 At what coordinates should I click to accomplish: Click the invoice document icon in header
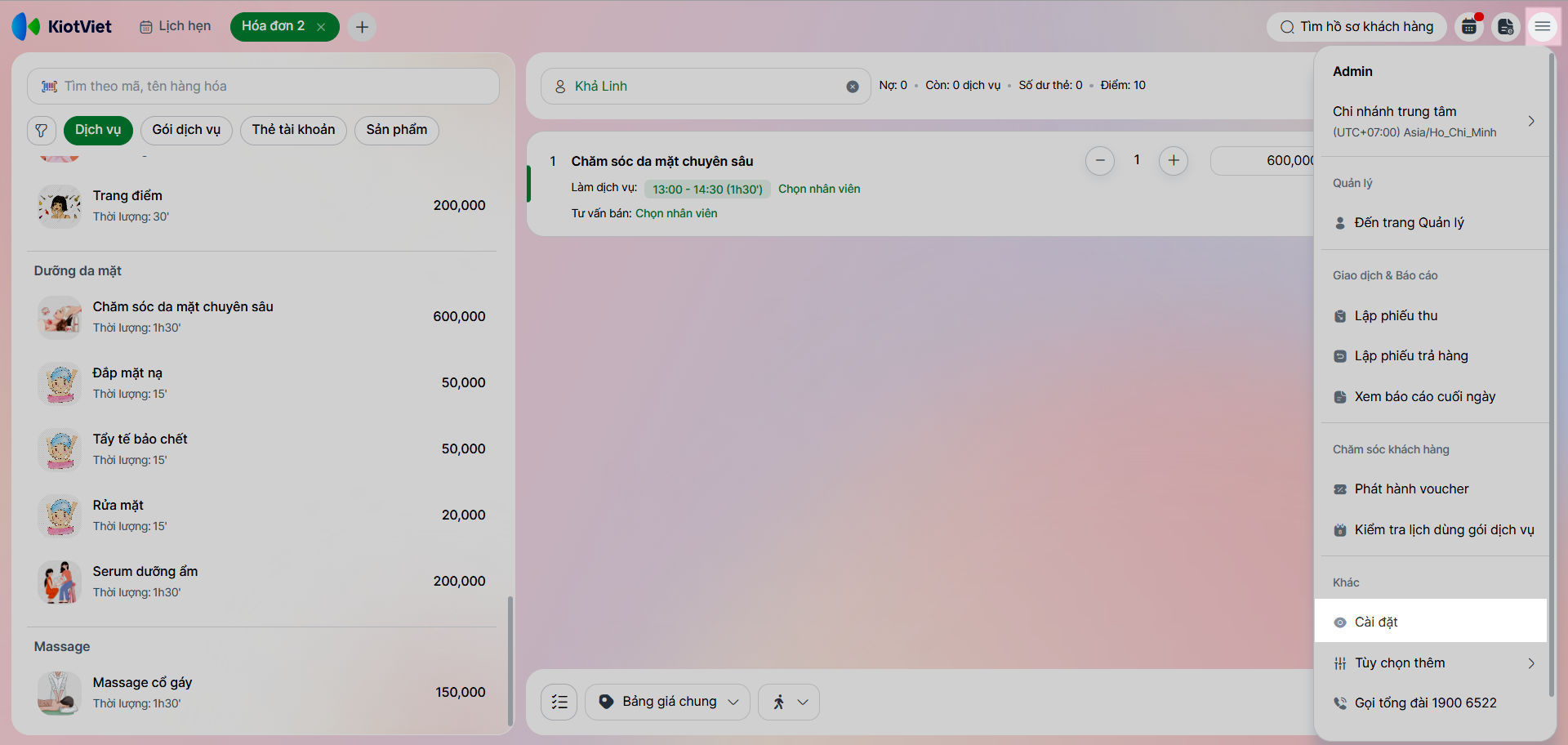point(1506,27)
